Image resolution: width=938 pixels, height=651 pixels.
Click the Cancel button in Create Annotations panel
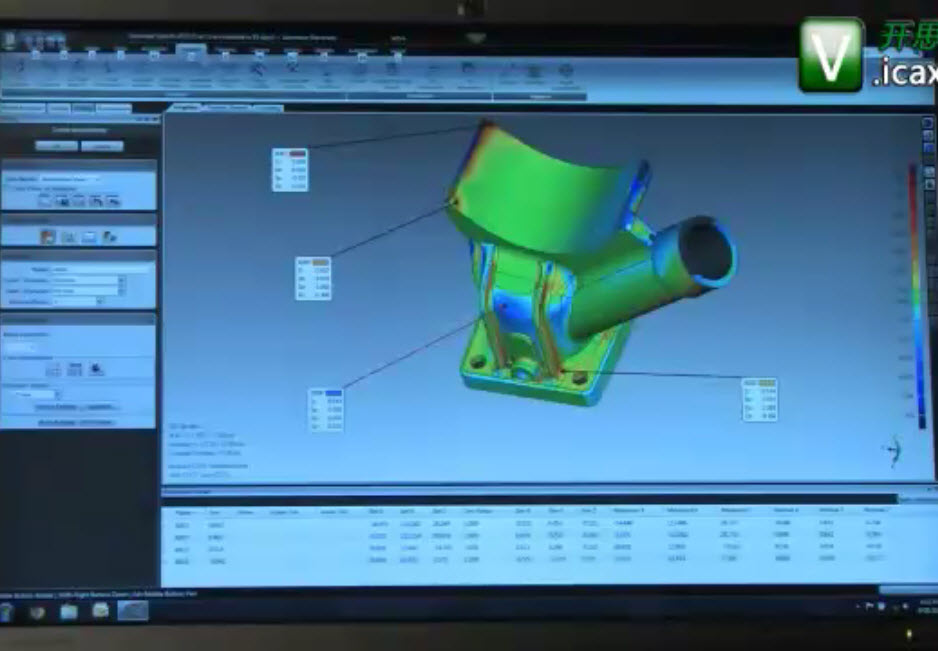click(102, 146)
